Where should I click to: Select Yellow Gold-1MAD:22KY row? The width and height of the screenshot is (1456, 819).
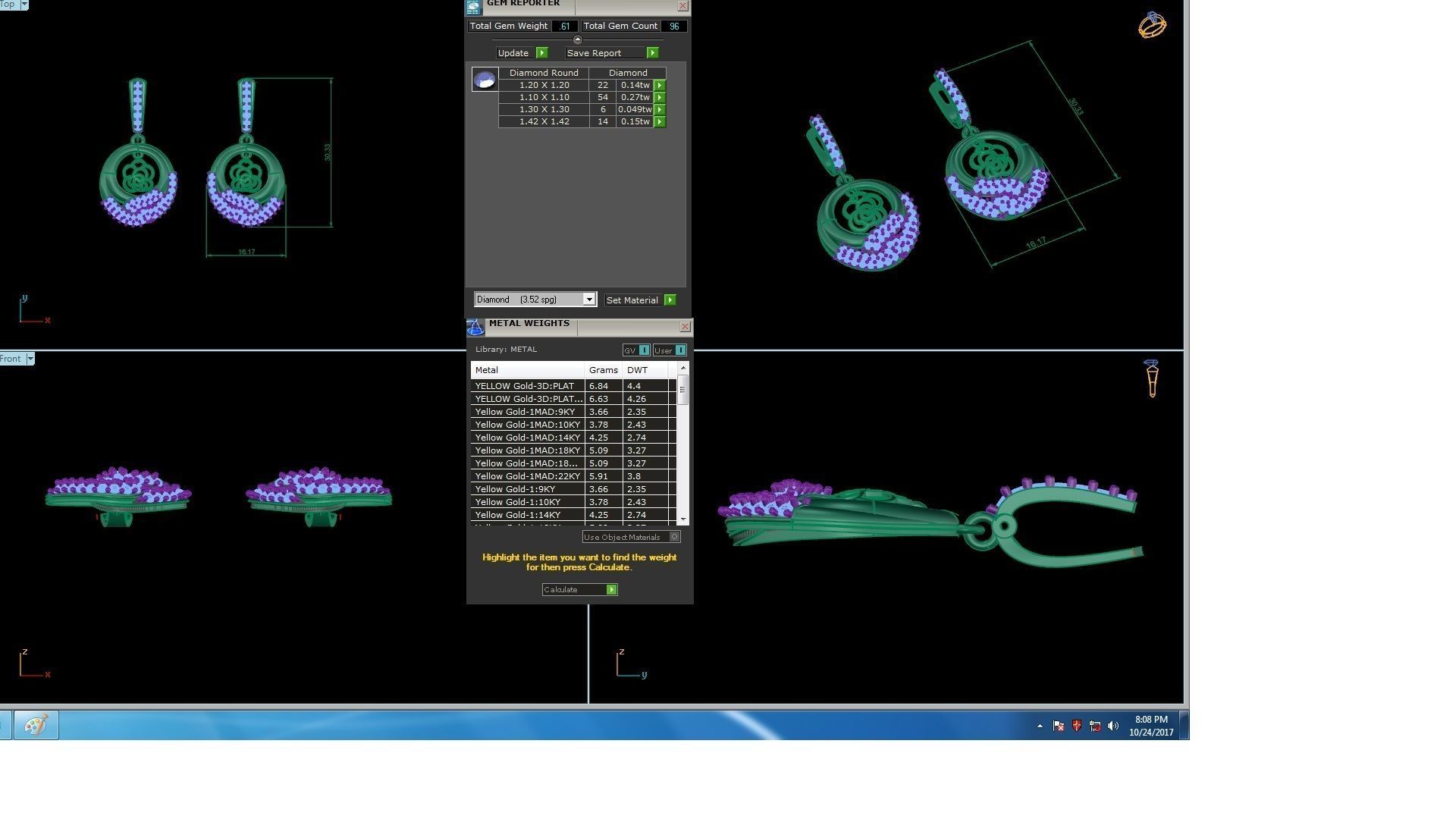click(573, 476)
